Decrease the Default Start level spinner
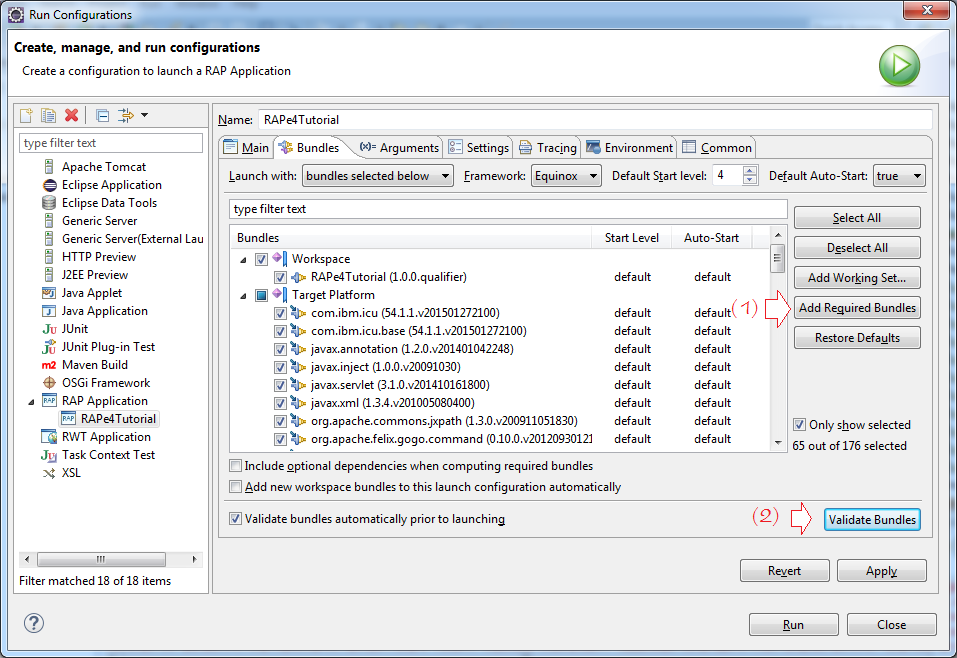 pos(750,180)
